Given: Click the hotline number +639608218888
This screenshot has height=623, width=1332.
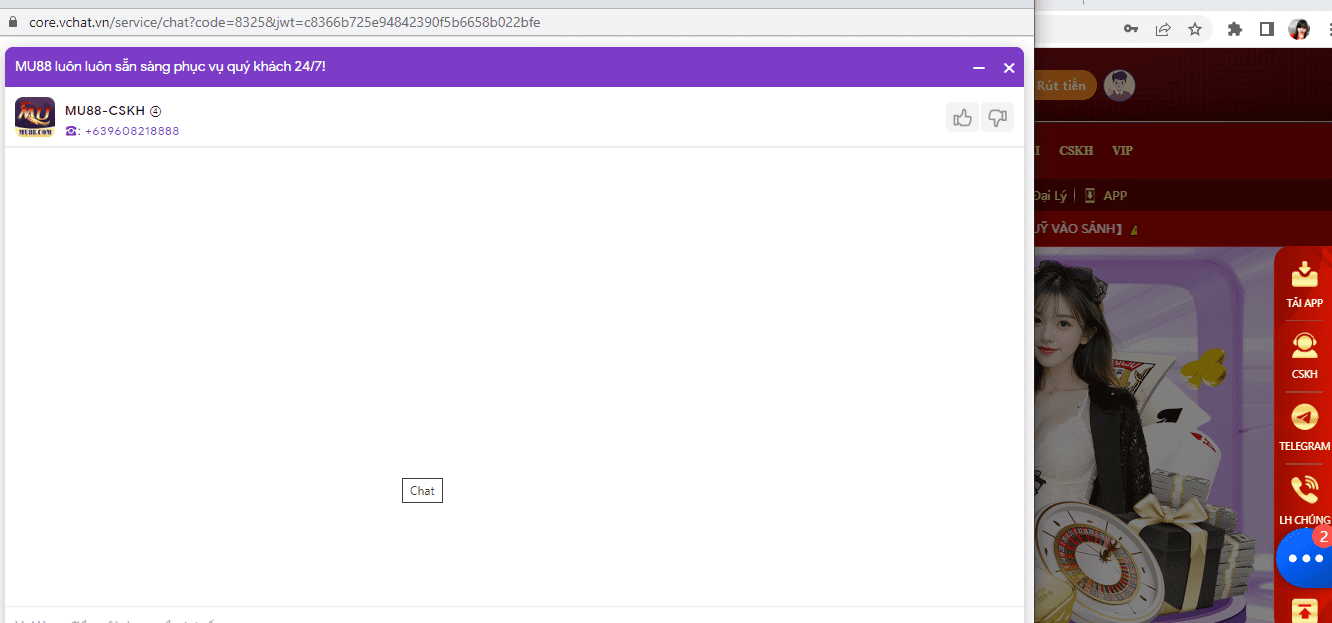Looking at the screenshot, I should pos(131,131).
